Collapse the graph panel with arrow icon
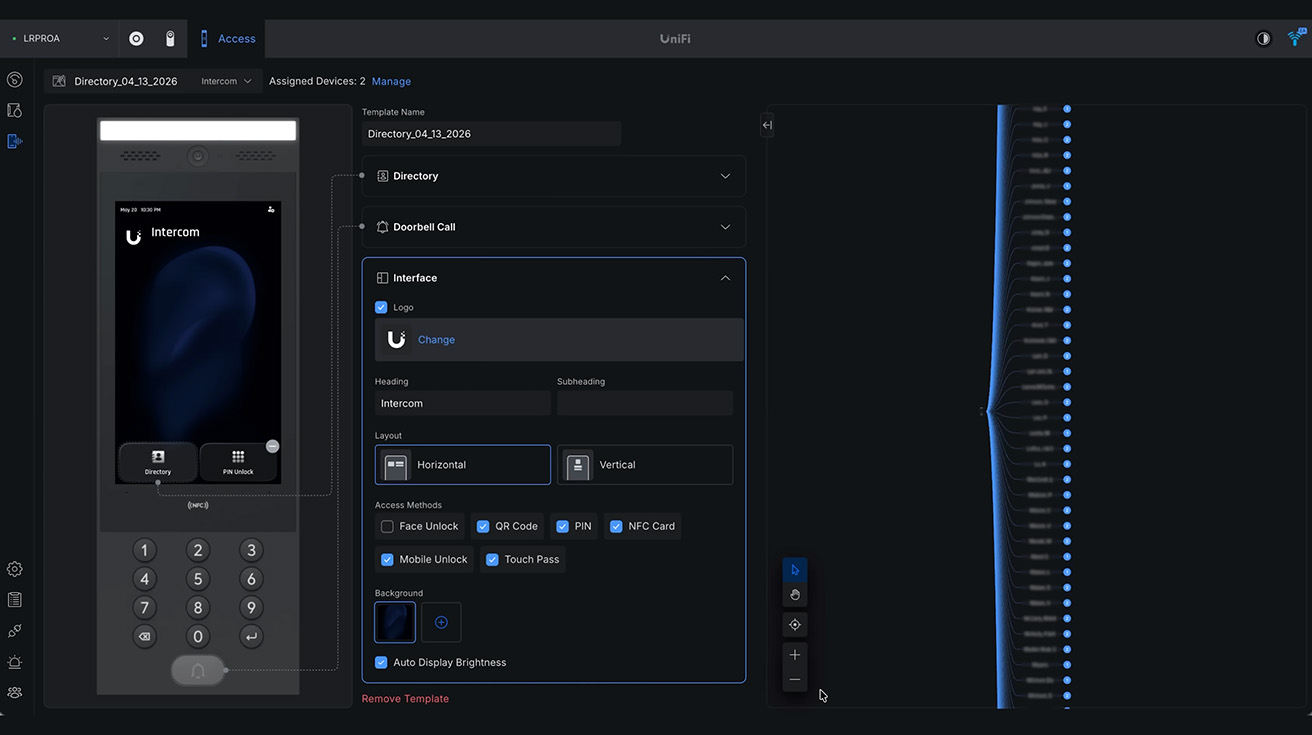The image size is (1312, 735). coord(767,125)
